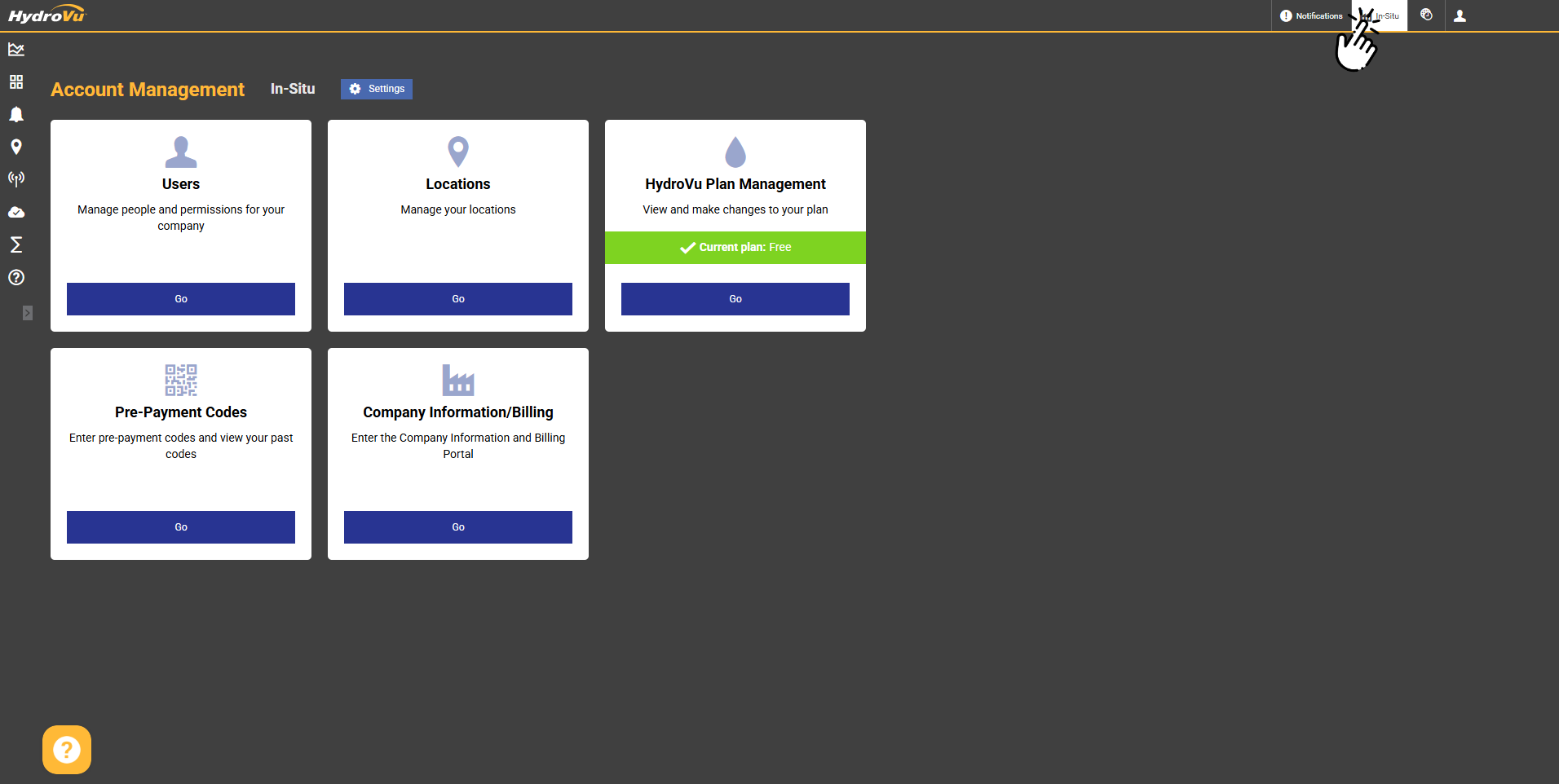1559x784 pixels.
Task: Click 'View and make changes to your plan'
Action: [x=735, y=209]
